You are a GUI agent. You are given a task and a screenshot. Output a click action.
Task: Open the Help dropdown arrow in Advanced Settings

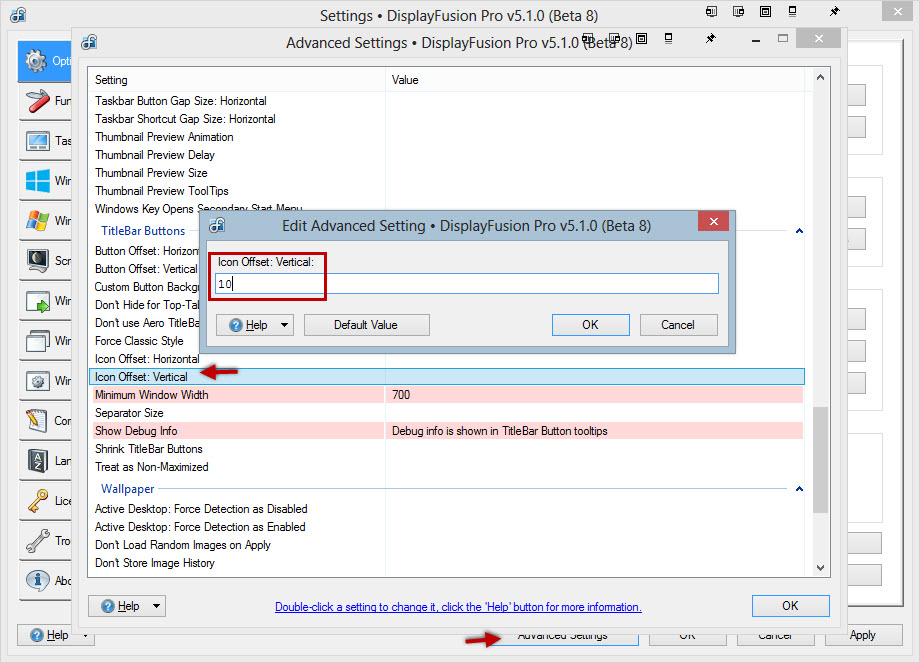[157, 606]
